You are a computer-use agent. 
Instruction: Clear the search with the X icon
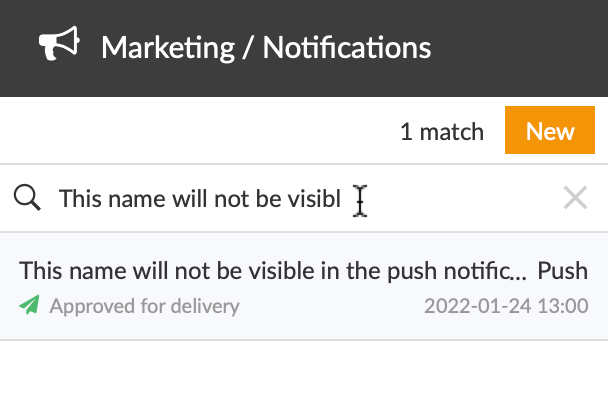coord(575,198)
